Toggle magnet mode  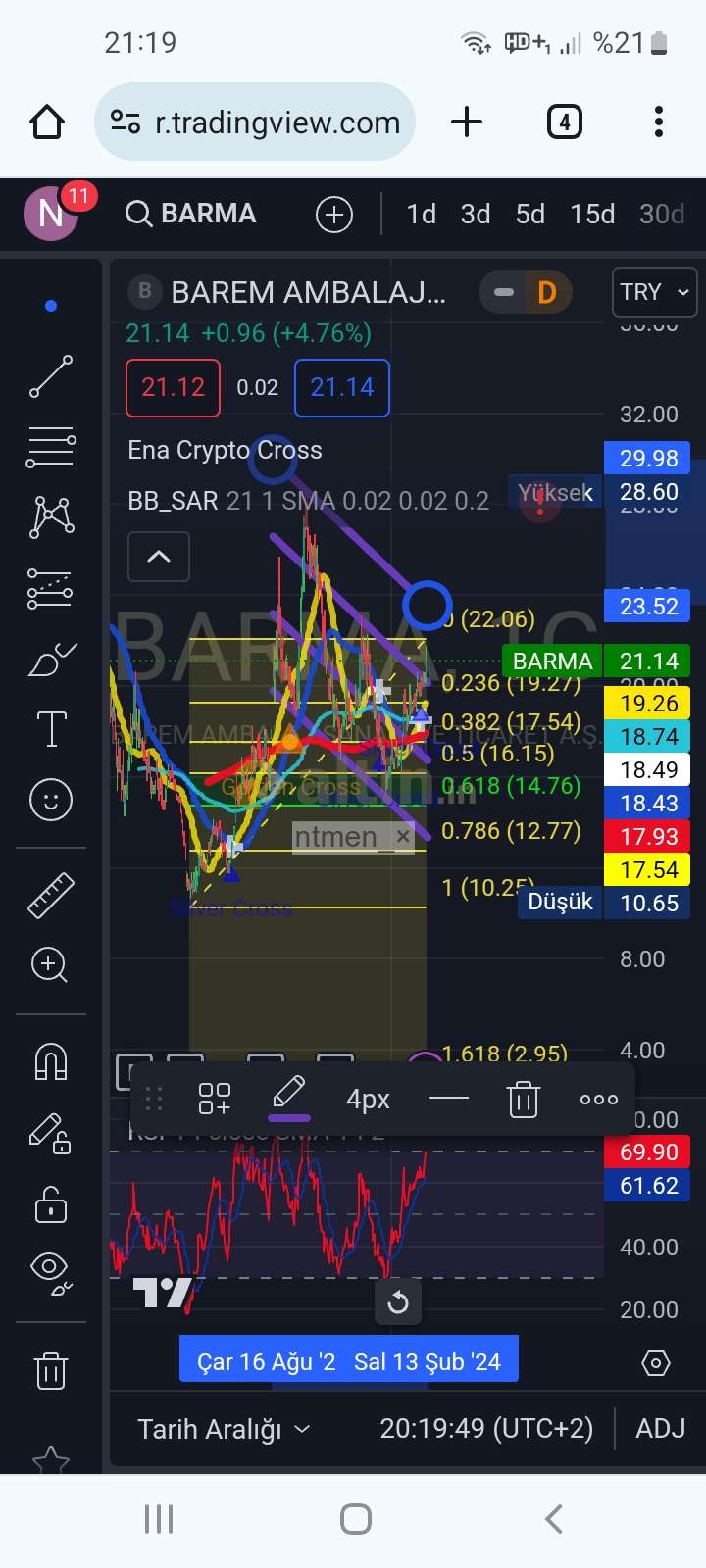point(51,1061)
